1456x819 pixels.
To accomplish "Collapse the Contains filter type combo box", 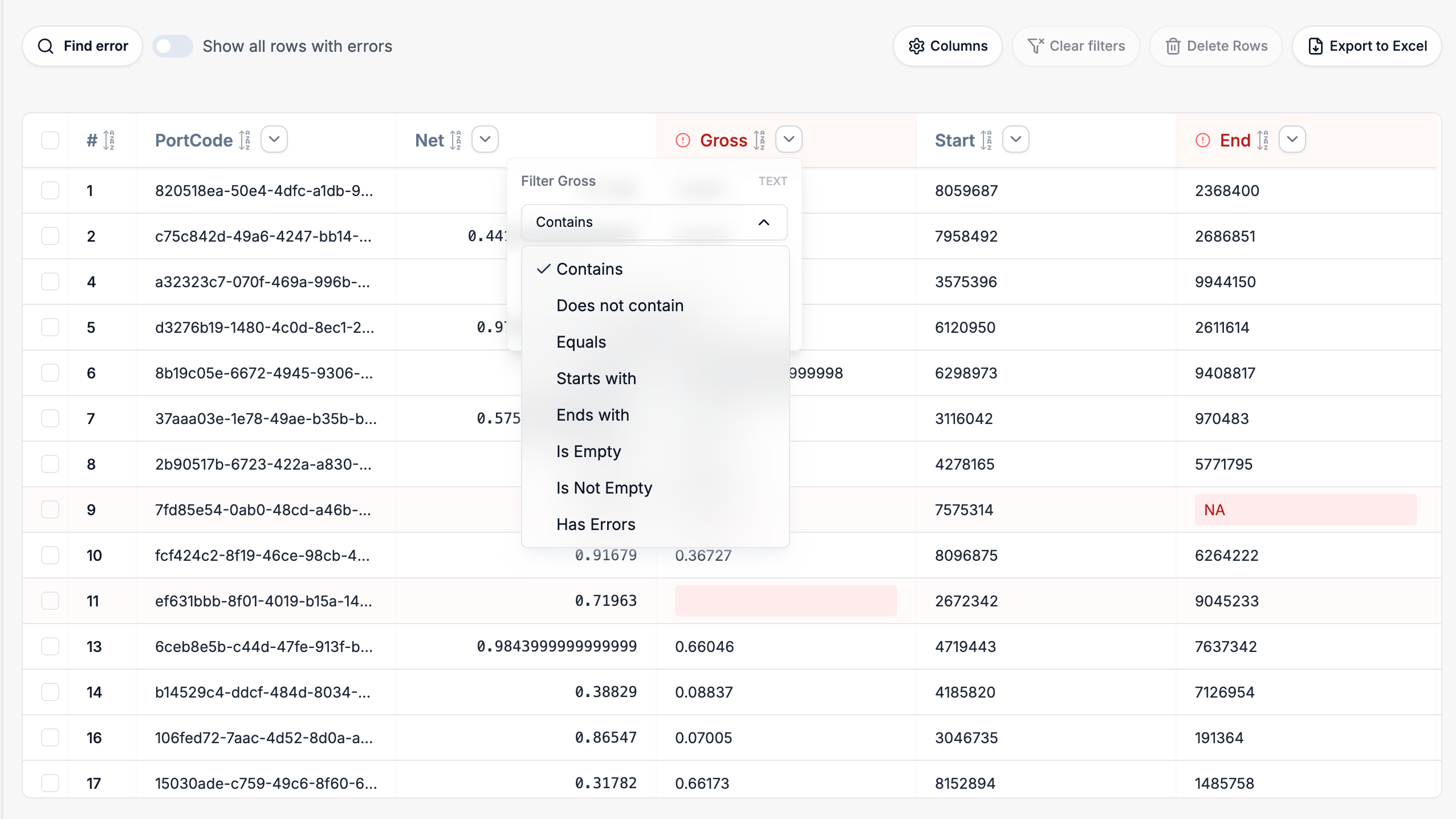I will [x=654, y=222].
